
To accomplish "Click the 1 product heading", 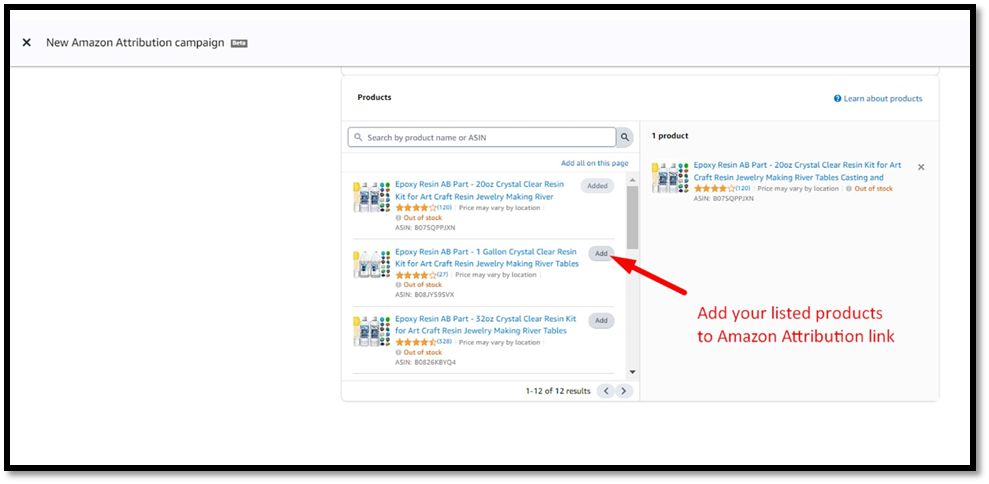I will 670,136.
